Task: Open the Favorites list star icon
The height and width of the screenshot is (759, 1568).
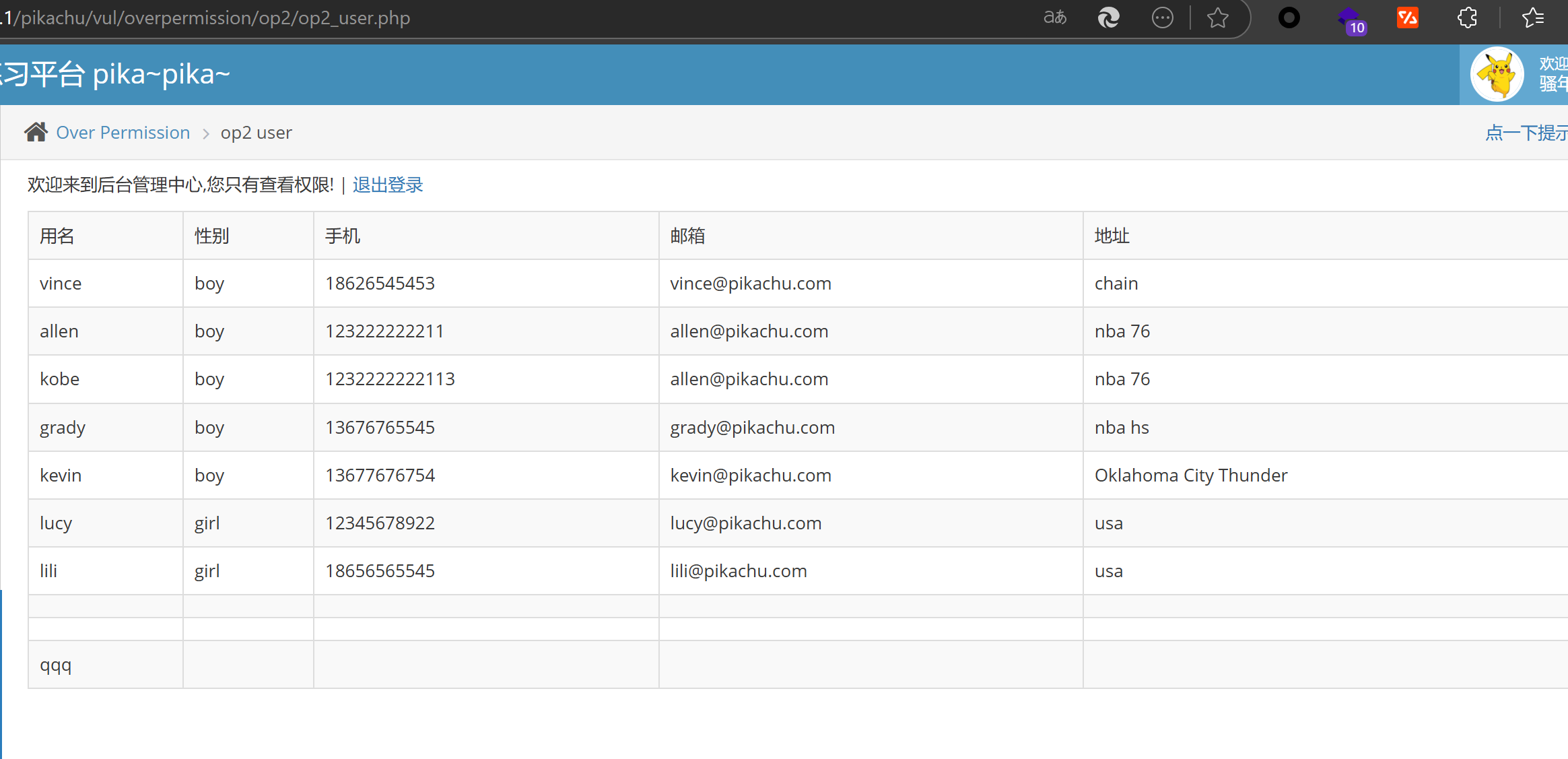Action: [x=1533, y=18]
